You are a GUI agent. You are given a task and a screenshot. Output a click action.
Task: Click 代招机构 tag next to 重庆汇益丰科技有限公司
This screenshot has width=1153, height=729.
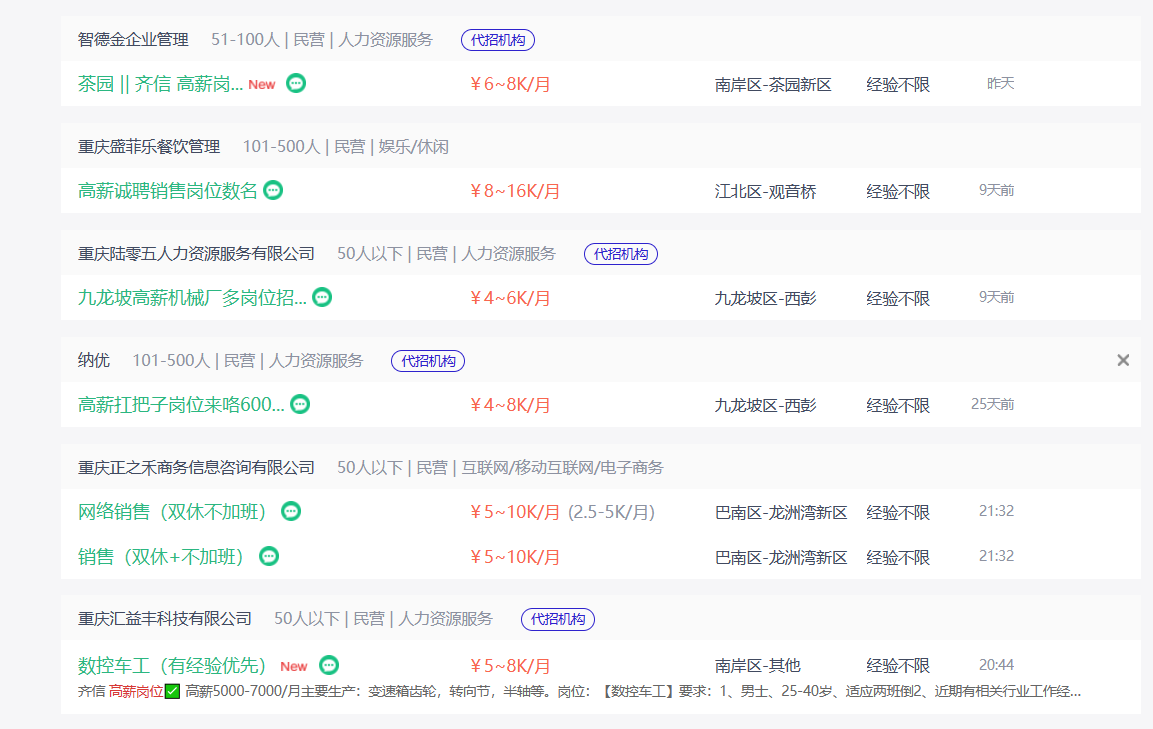[558, 619]
